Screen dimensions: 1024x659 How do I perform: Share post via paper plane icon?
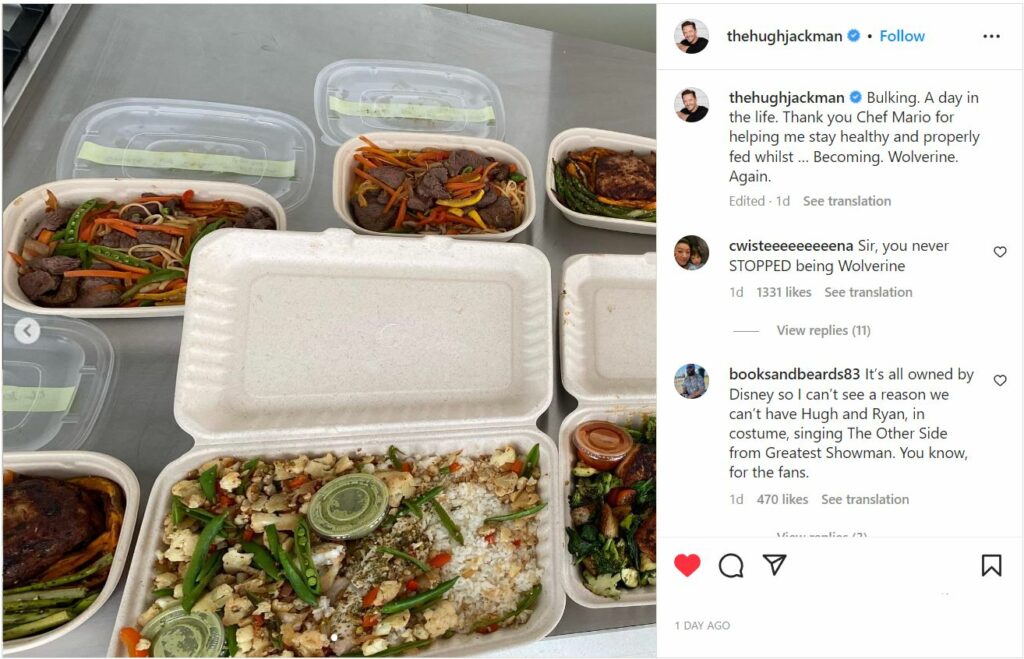(x=775, y=565)
